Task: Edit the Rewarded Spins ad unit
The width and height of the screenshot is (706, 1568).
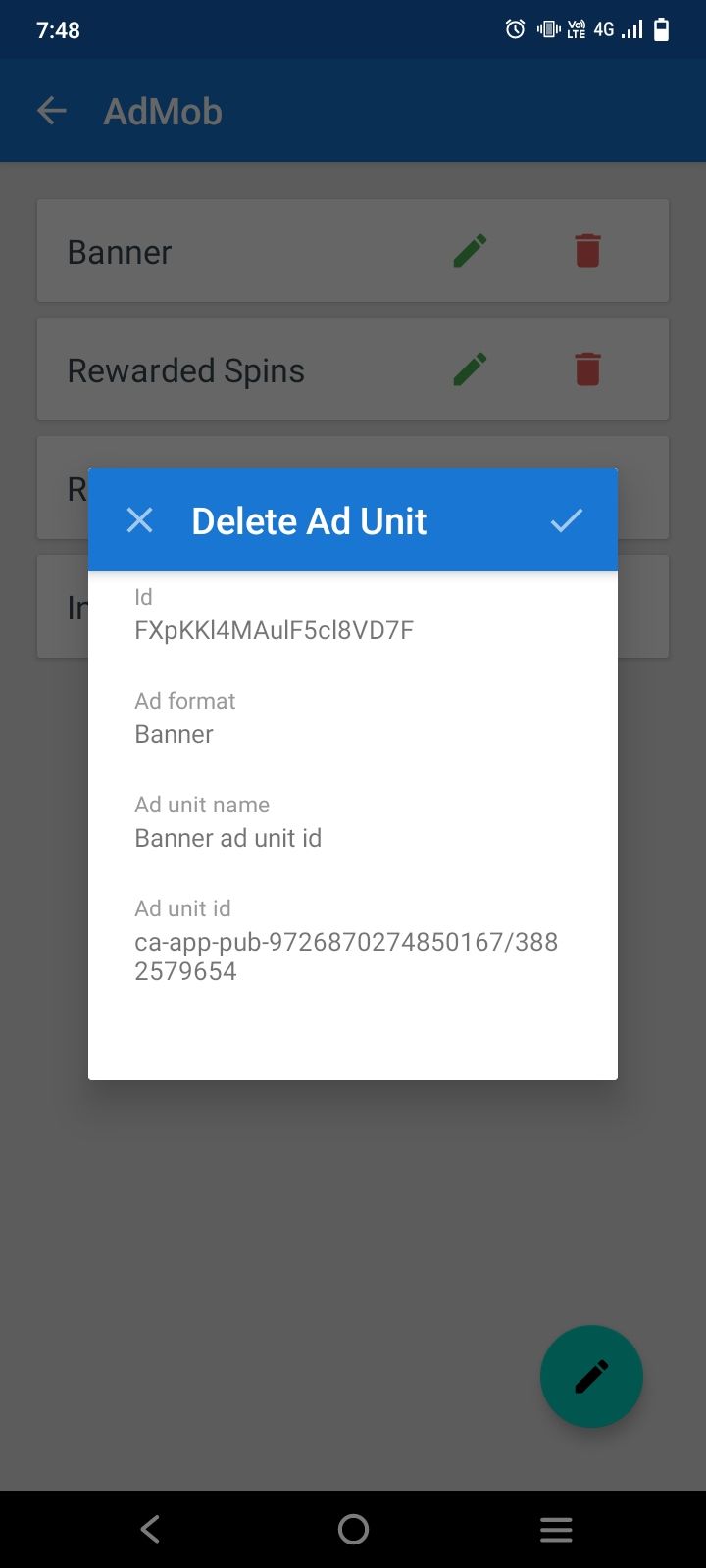Action: (470, 369)
